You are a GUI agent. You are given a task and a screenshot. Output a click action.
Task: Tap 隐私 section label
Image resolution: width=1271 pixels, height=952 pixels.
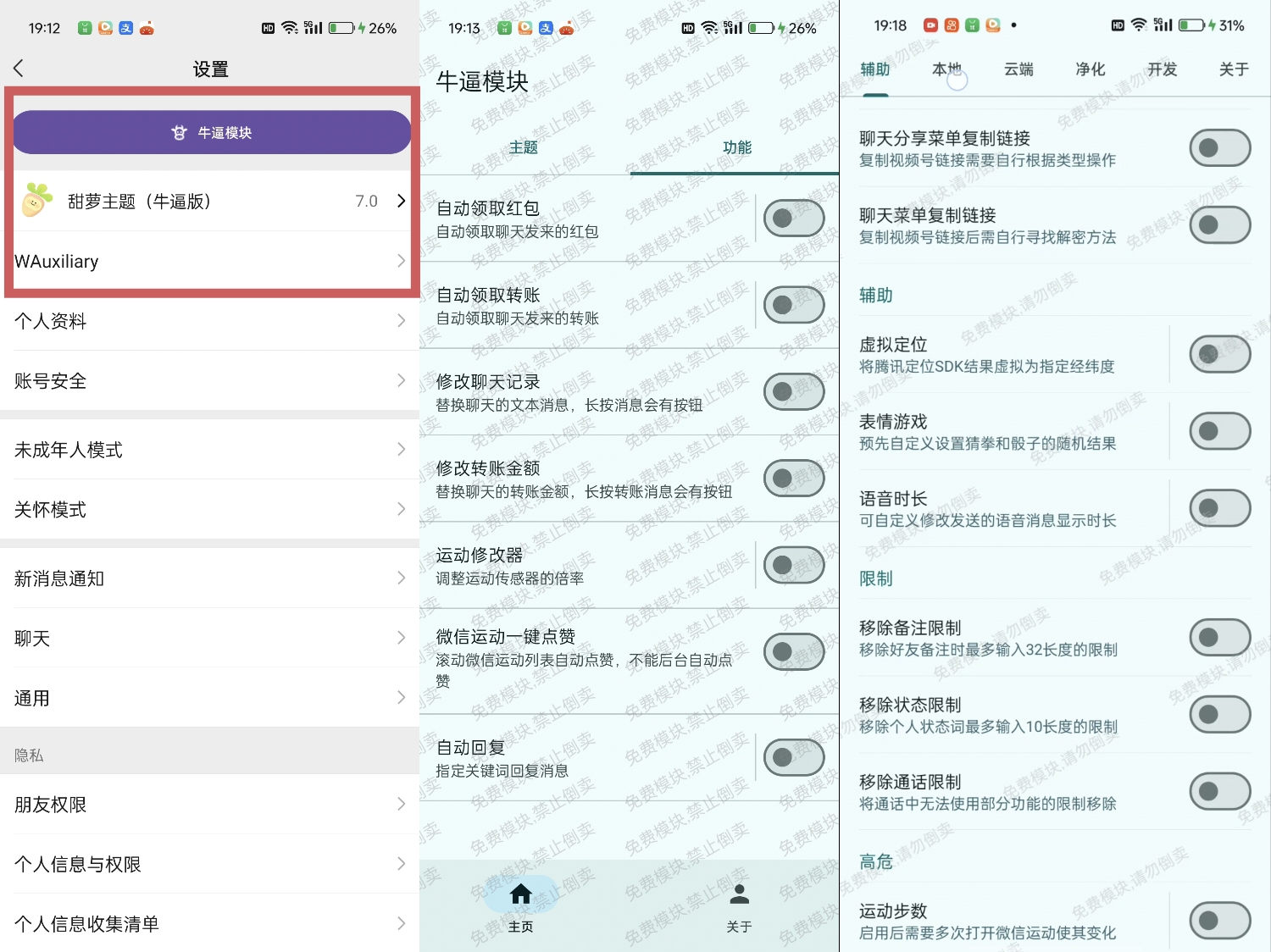tap(29, 756)
